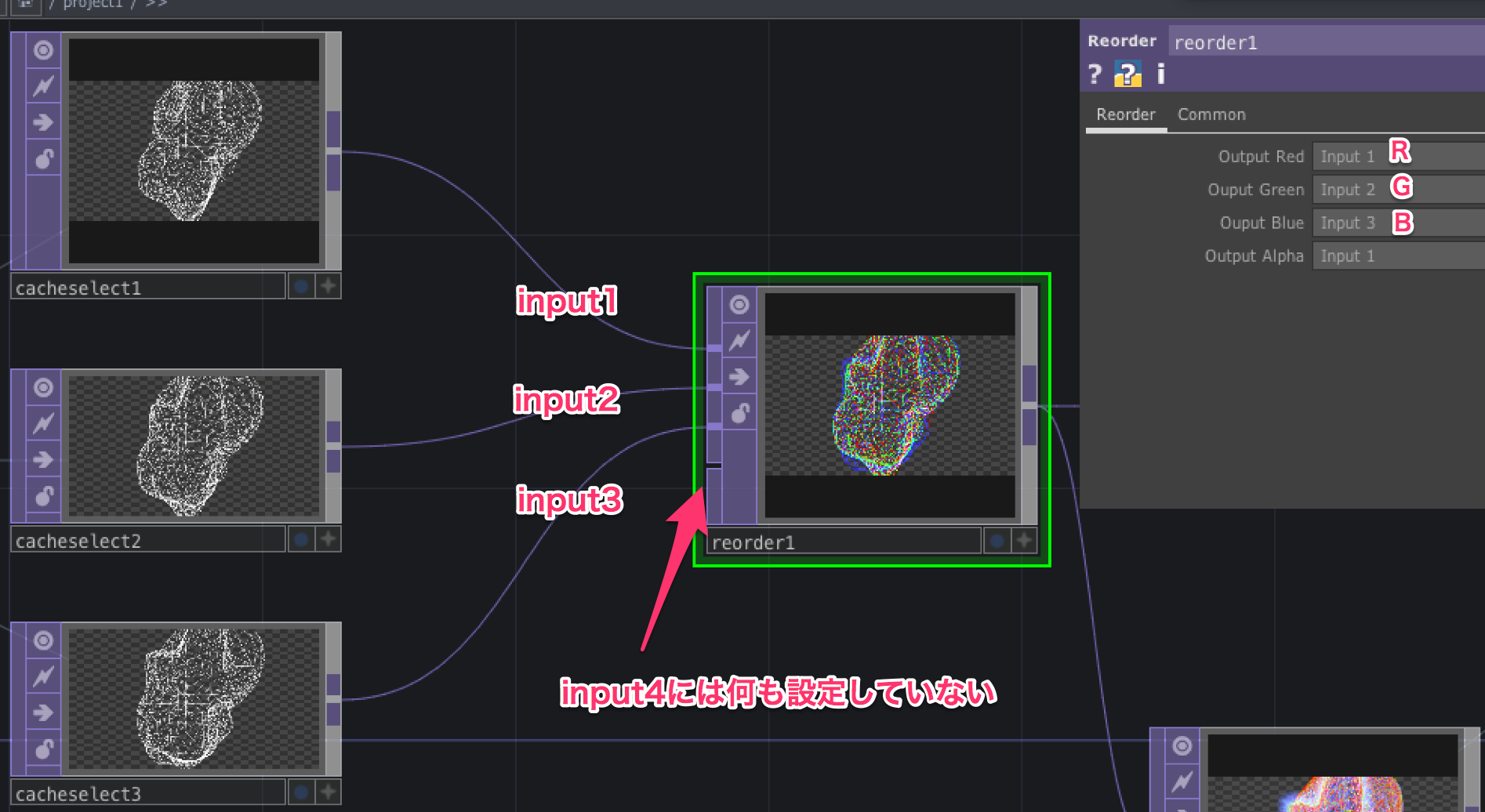Viewport: 1485px width, 812px height.
Task: Select the cacheselect1 viewer thumbnail
Action: click(x=194, y=150)
